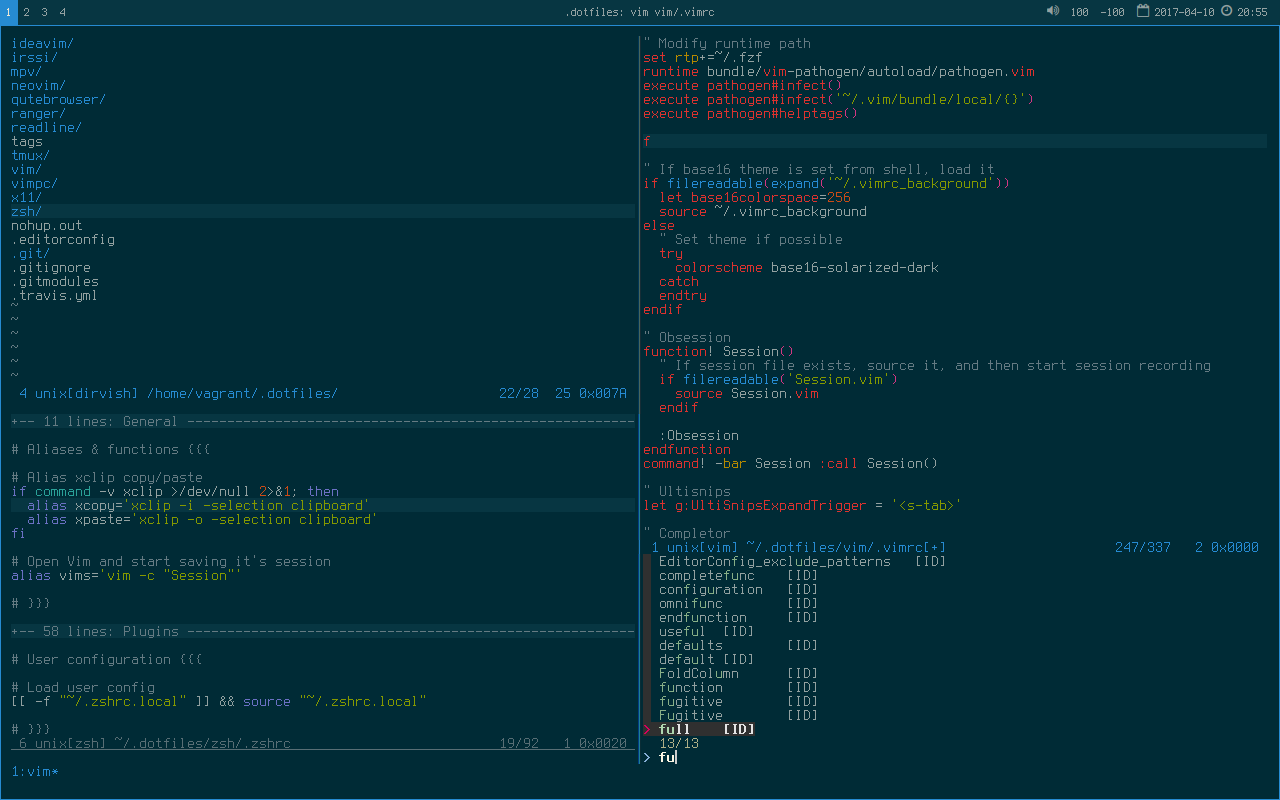Viewport: 1280px width, 800px height.
Task: Select the .travis.yml file
Action: click(55, 295)
